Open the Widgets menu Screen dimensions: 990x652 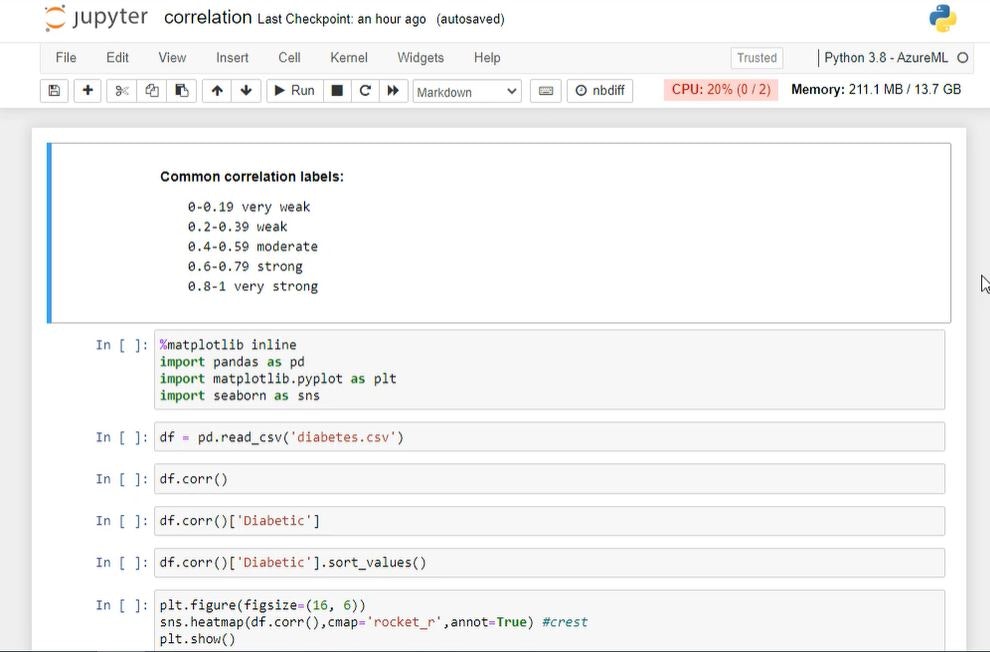coord(420,58)
